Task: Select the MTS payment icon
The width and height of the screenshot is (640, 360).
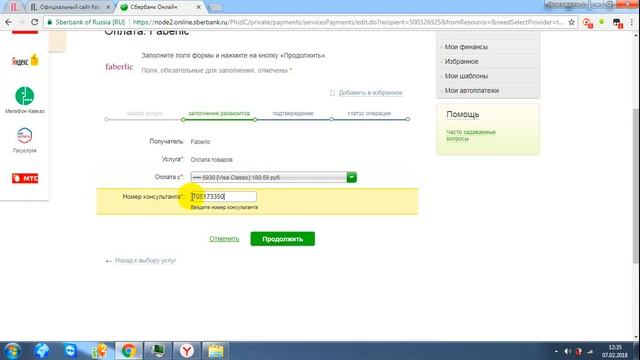Action: coord(25,178)
